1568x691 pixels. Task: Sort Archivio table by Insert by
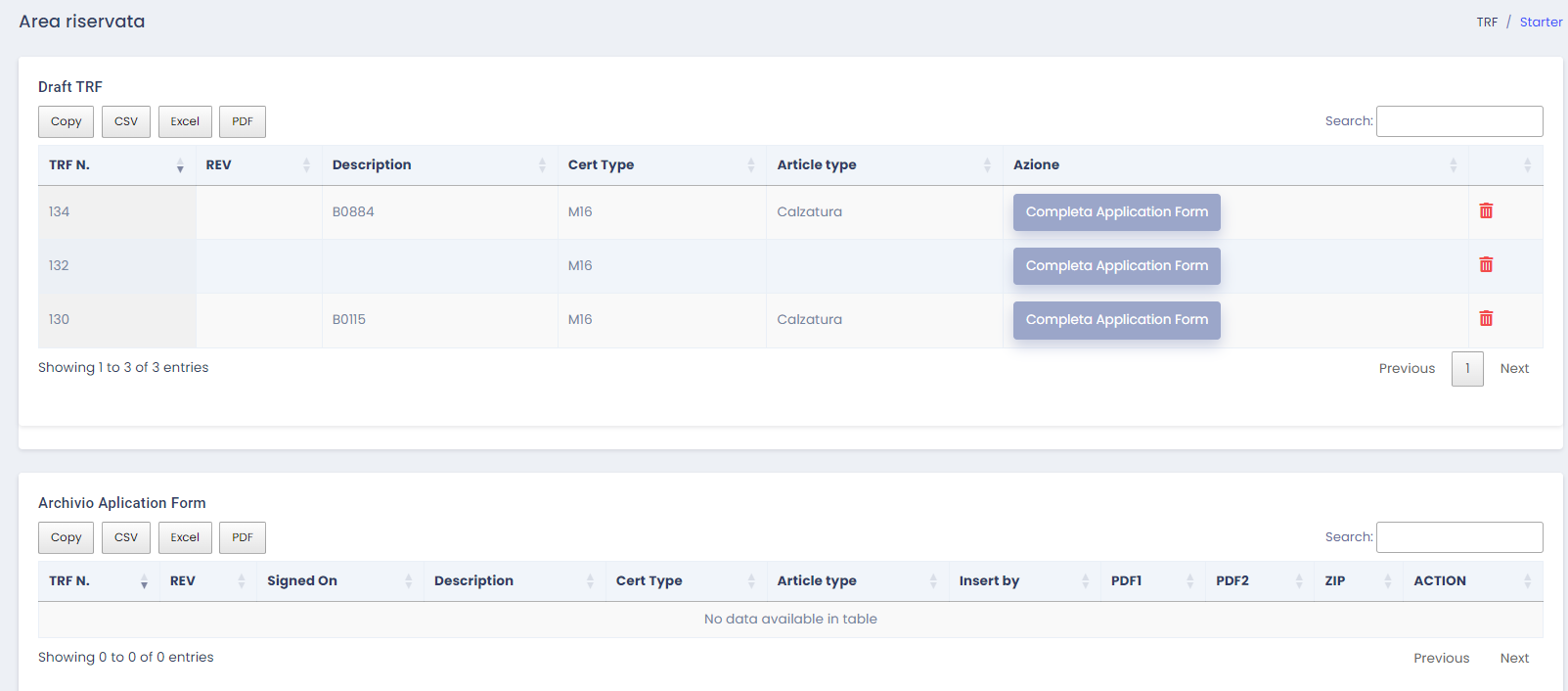pos(1024,581)
